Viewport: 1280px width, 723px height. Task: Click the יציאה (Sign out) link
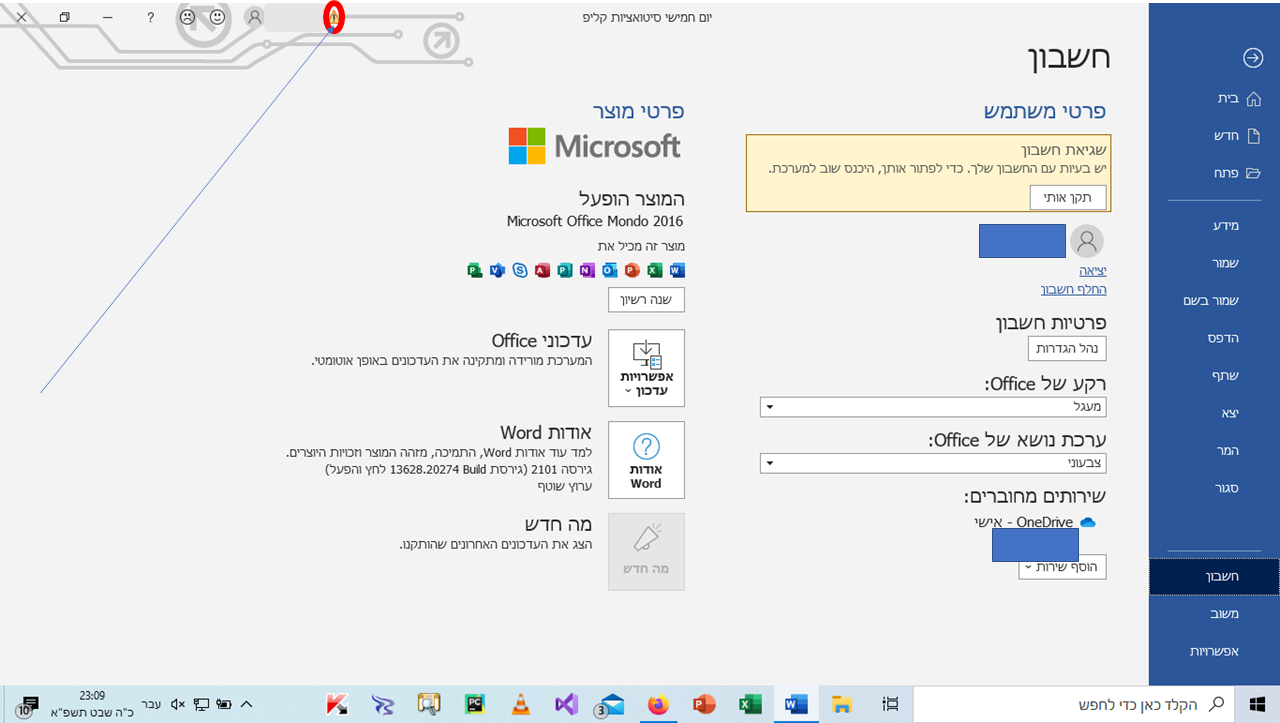[1092, 271]
